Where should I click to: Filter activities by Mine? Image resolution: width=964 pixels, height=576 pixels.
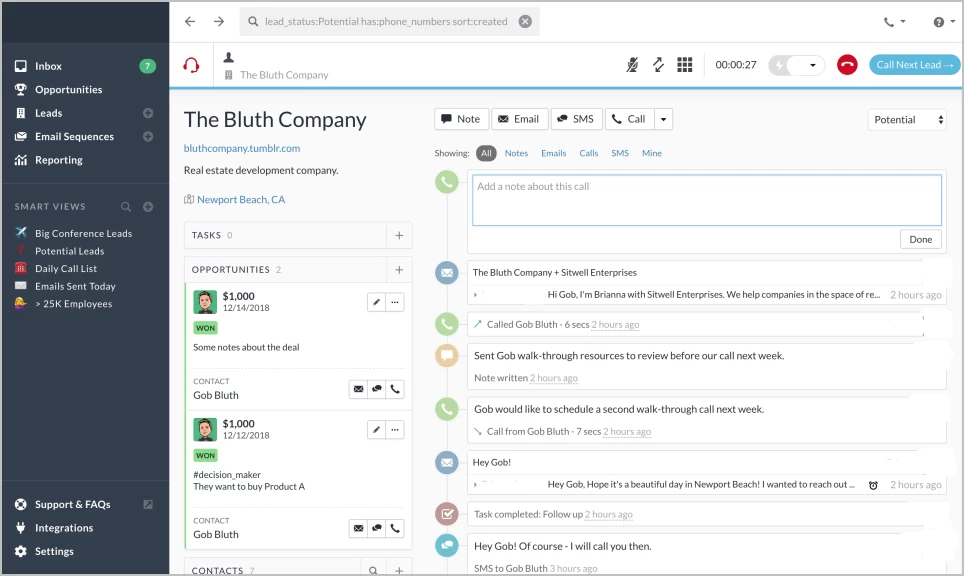coord(652,153)
